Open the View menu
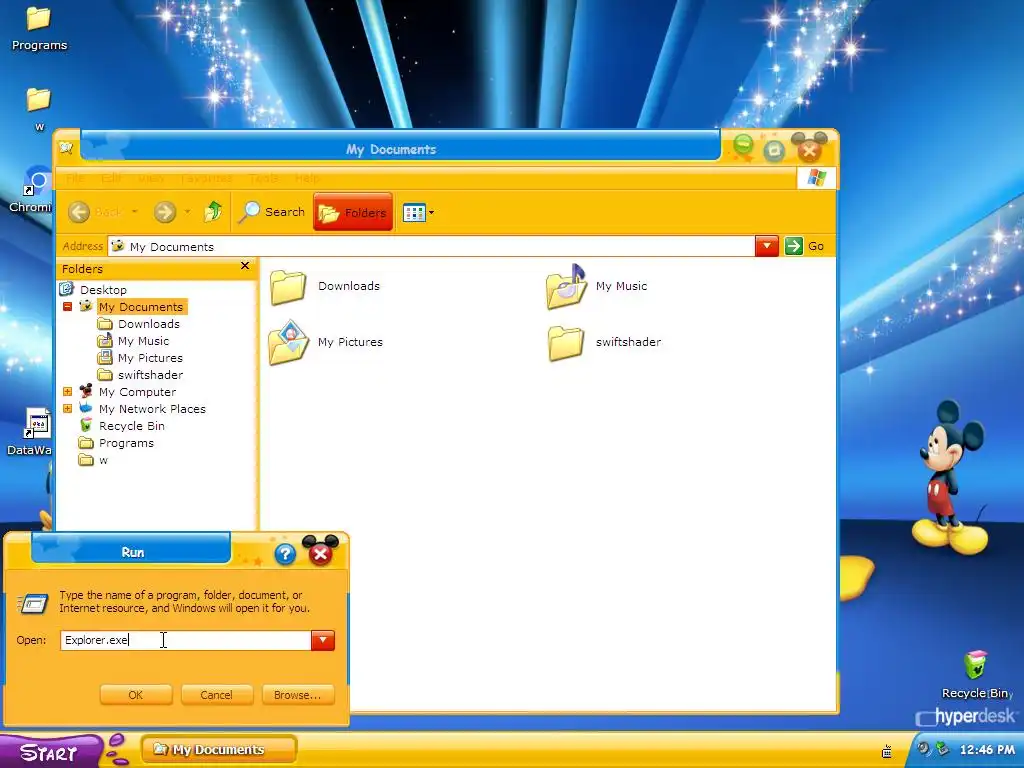Screen dimensions: 1024x768 [151, 178]
